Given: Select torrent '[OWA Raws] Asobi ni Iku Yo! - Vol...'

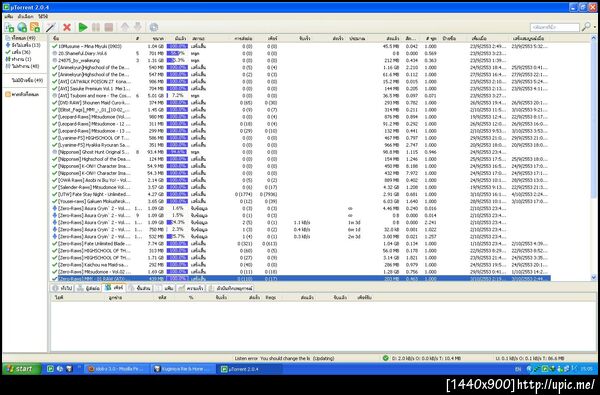Looking at the screenshot, I should point(300,180).
